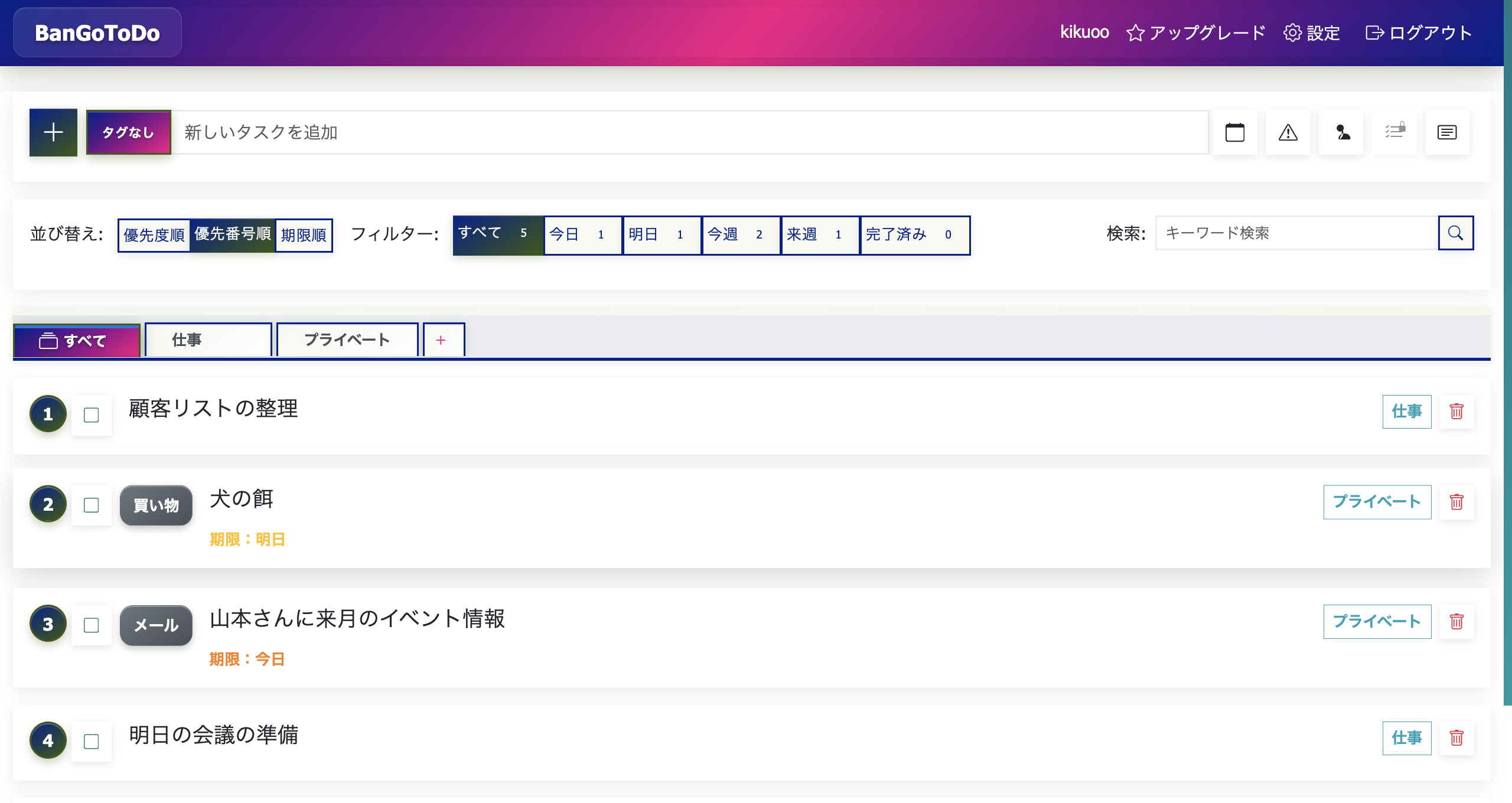
Task: Check the checkbox for 顧客リストの整理
Action: point(91,415)
